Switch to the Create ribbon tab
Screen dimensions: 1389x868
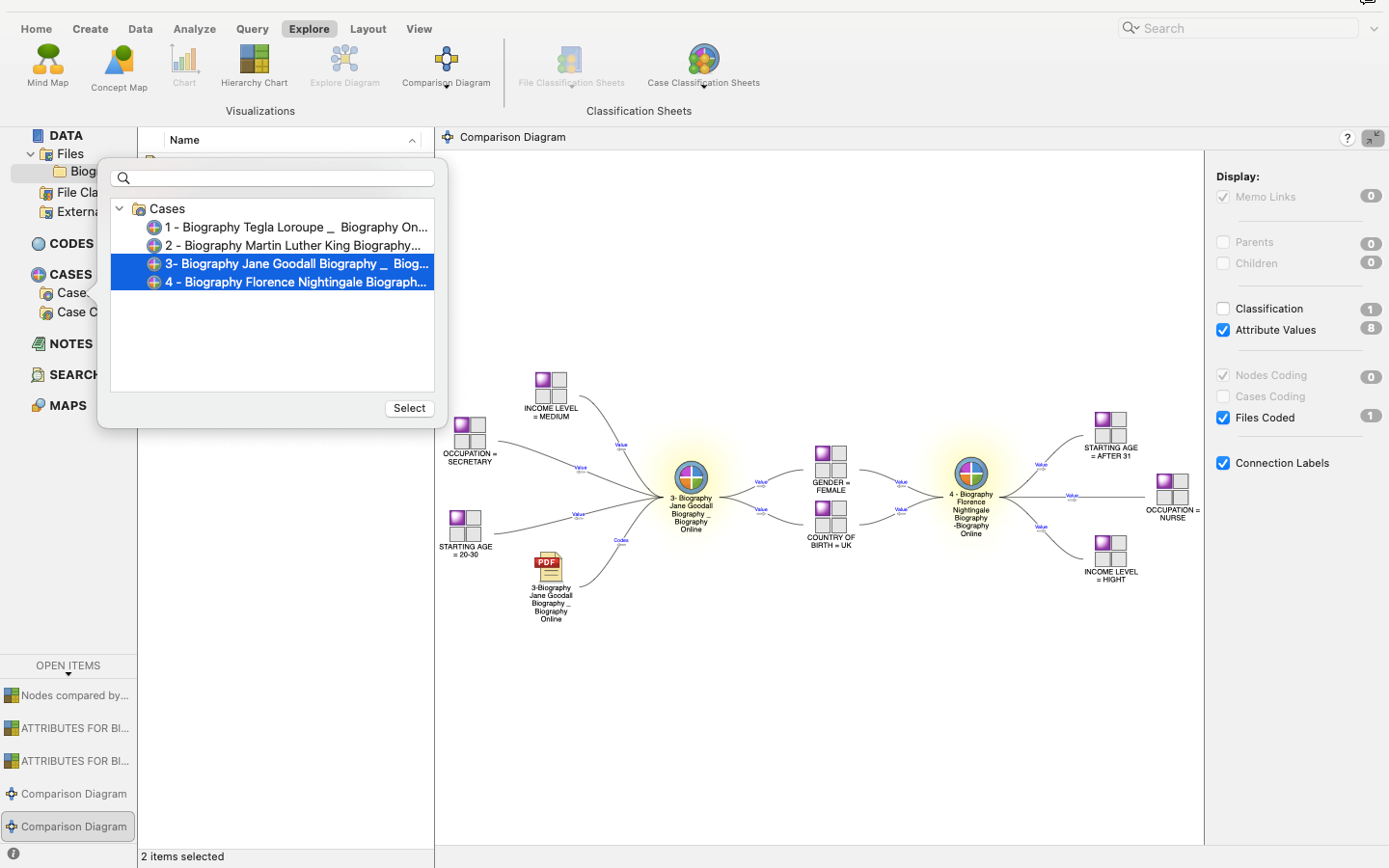pos(91,29)
